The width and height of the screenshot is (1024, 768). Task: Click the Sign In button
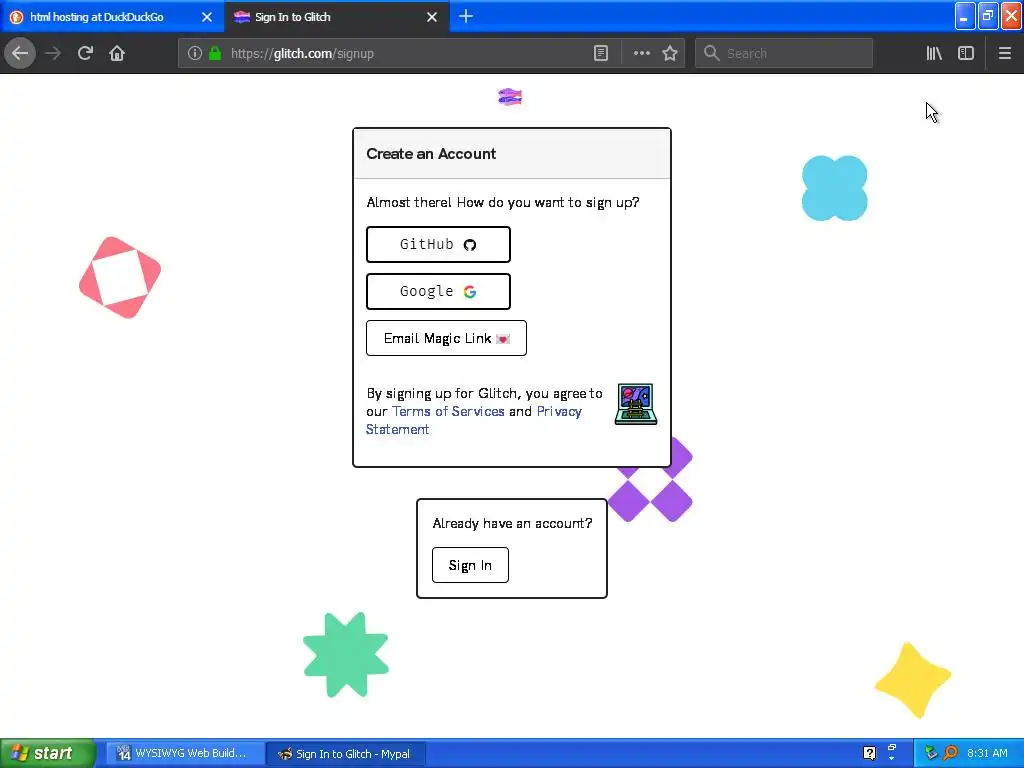[470, 565]
